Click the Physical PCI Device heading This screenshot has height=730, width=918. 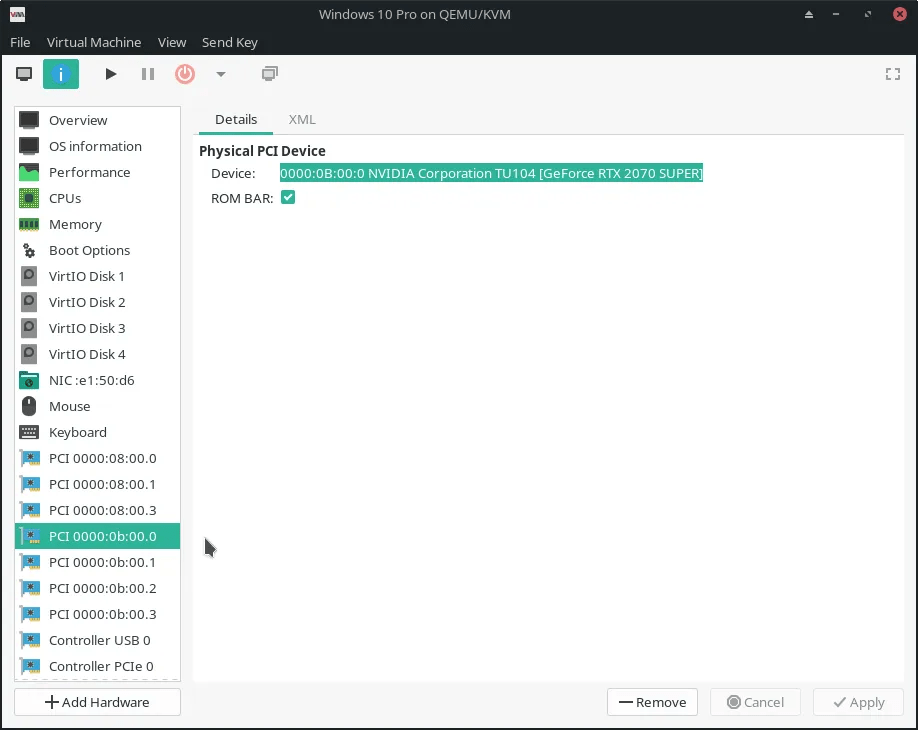(x=262, y=151)
